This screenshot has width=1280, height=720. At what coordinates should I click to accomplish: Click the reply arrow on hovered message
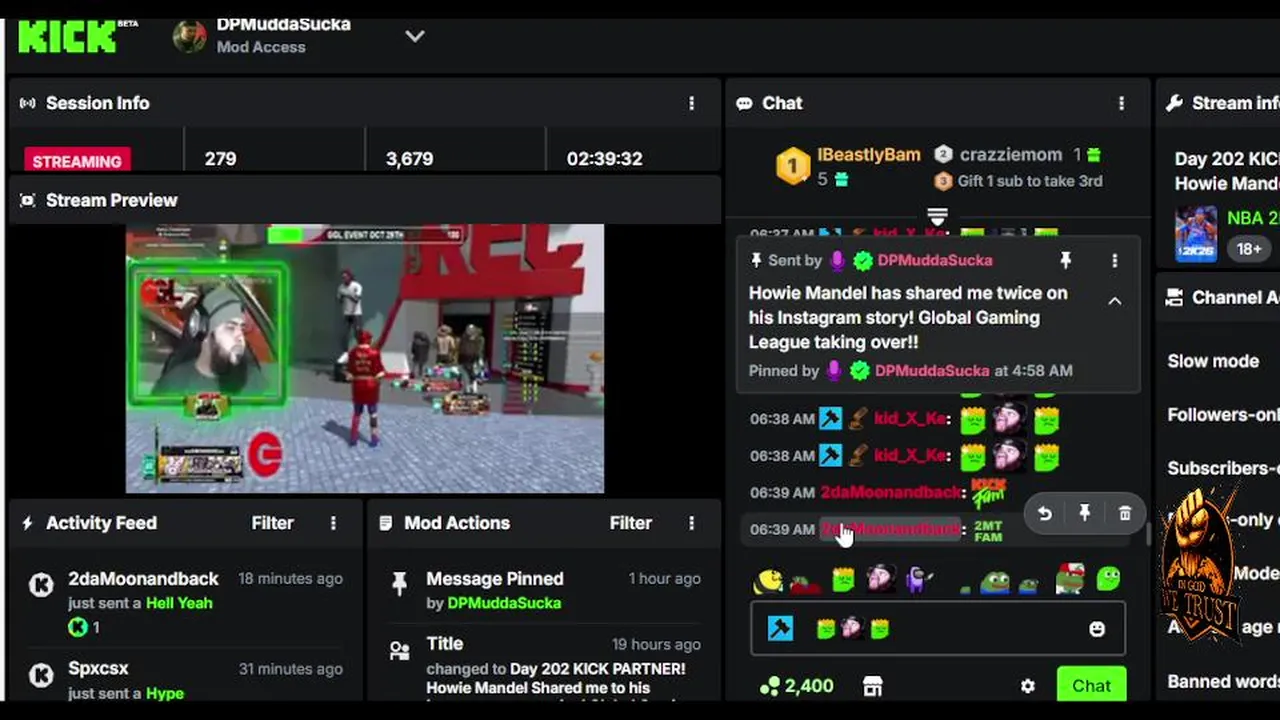click(x=1045, y=513)
